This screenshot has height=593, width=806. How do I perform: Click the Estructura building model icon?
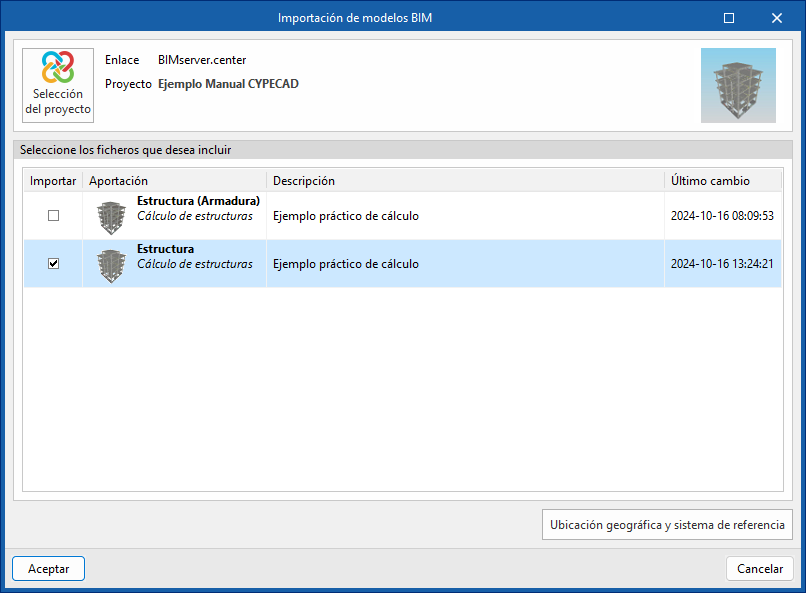coord(110,264)
